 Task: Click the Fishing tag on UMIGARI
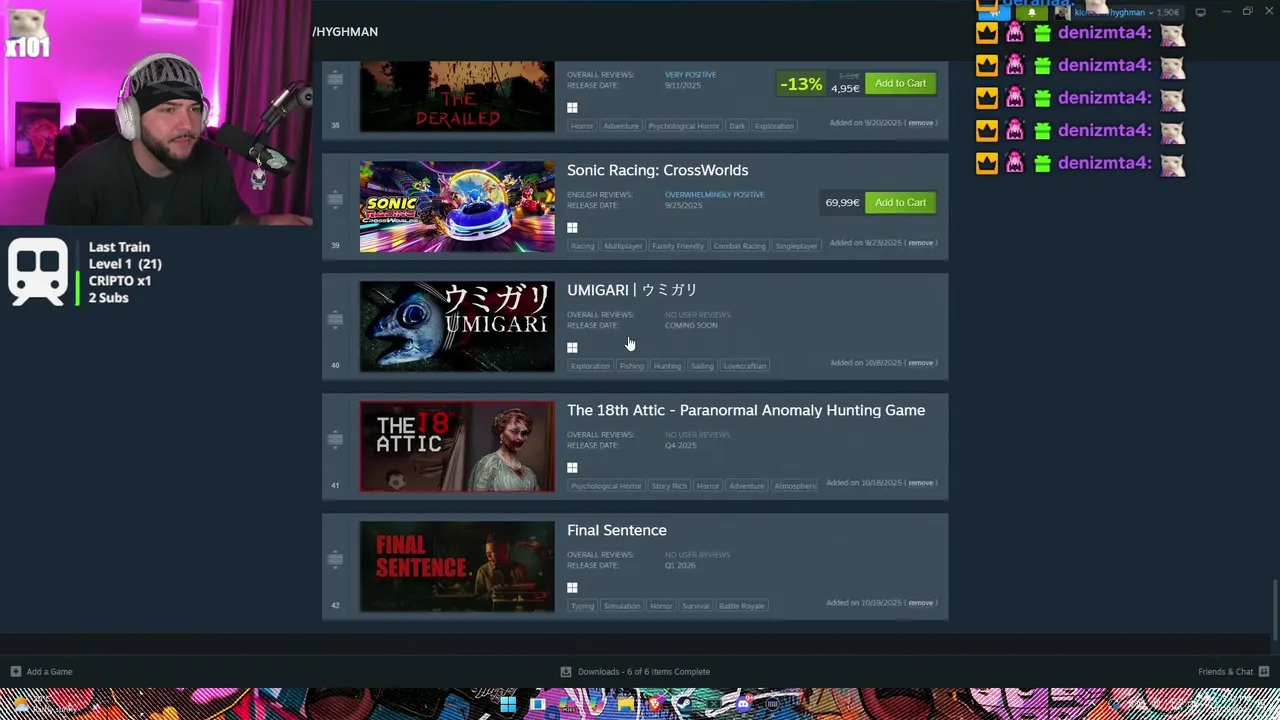point(631,366)
